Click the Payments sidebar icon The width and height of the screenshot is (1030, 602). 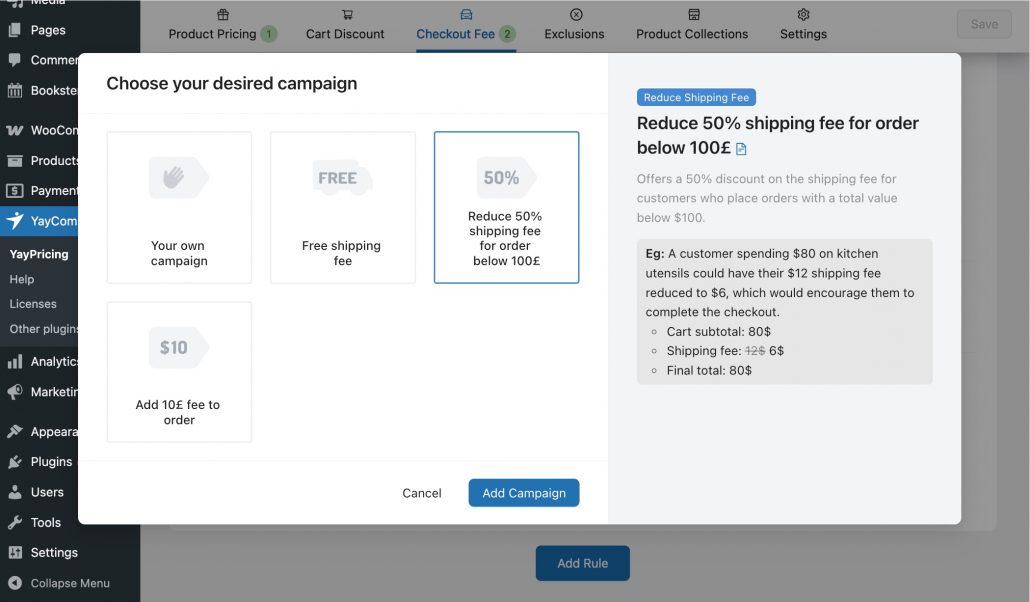tap(14, 191)
